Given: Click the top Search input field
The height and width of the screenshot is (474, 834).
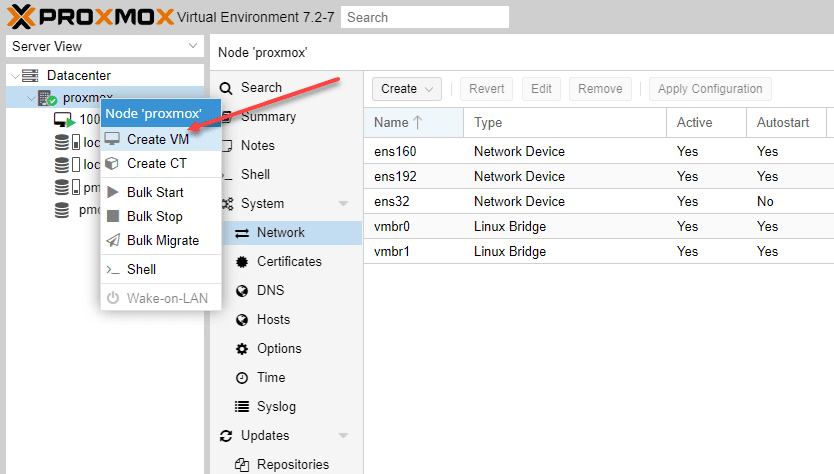Looking at the screenshot, I should (x=424, y=17).
